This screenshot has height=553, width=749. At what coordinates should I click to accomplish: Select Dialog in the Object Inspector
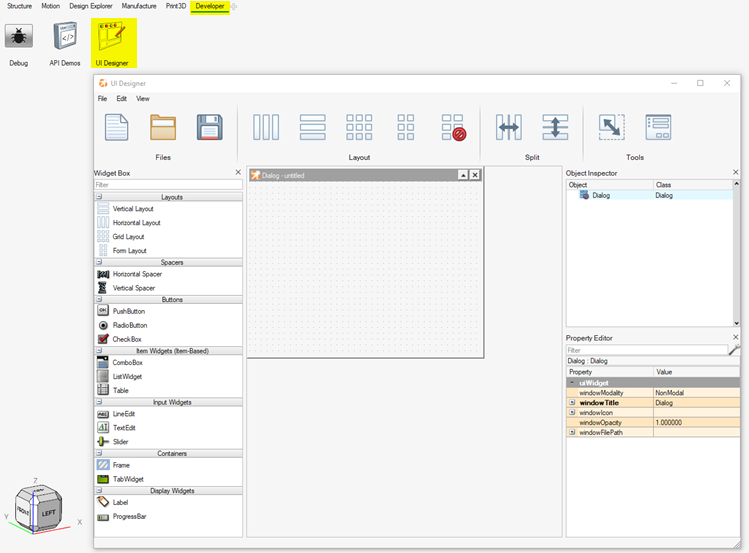(600, 195)
